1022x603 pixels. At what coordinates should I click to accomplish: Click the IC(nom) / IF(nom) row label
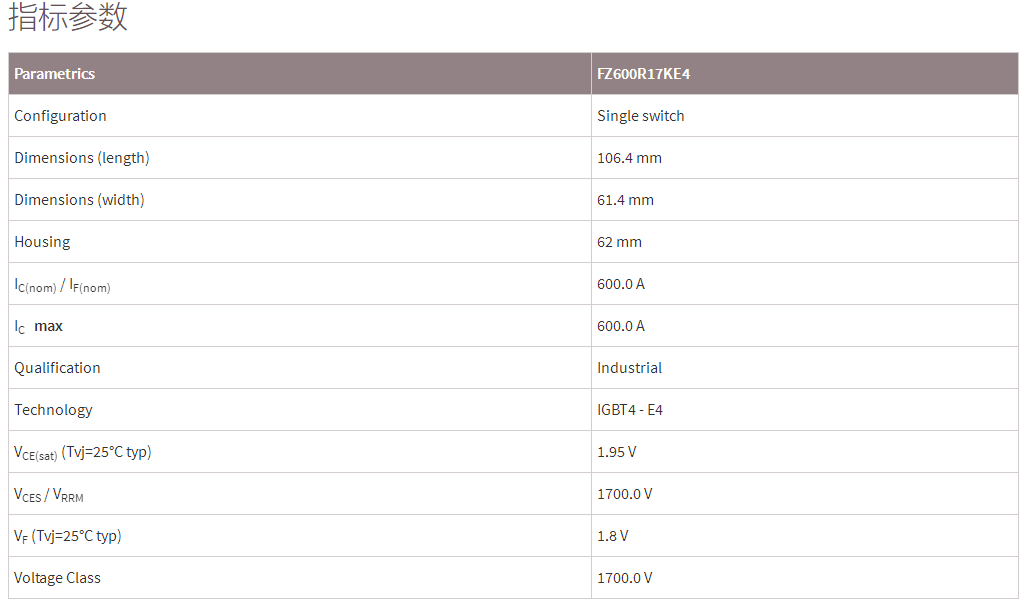point(62,285)
